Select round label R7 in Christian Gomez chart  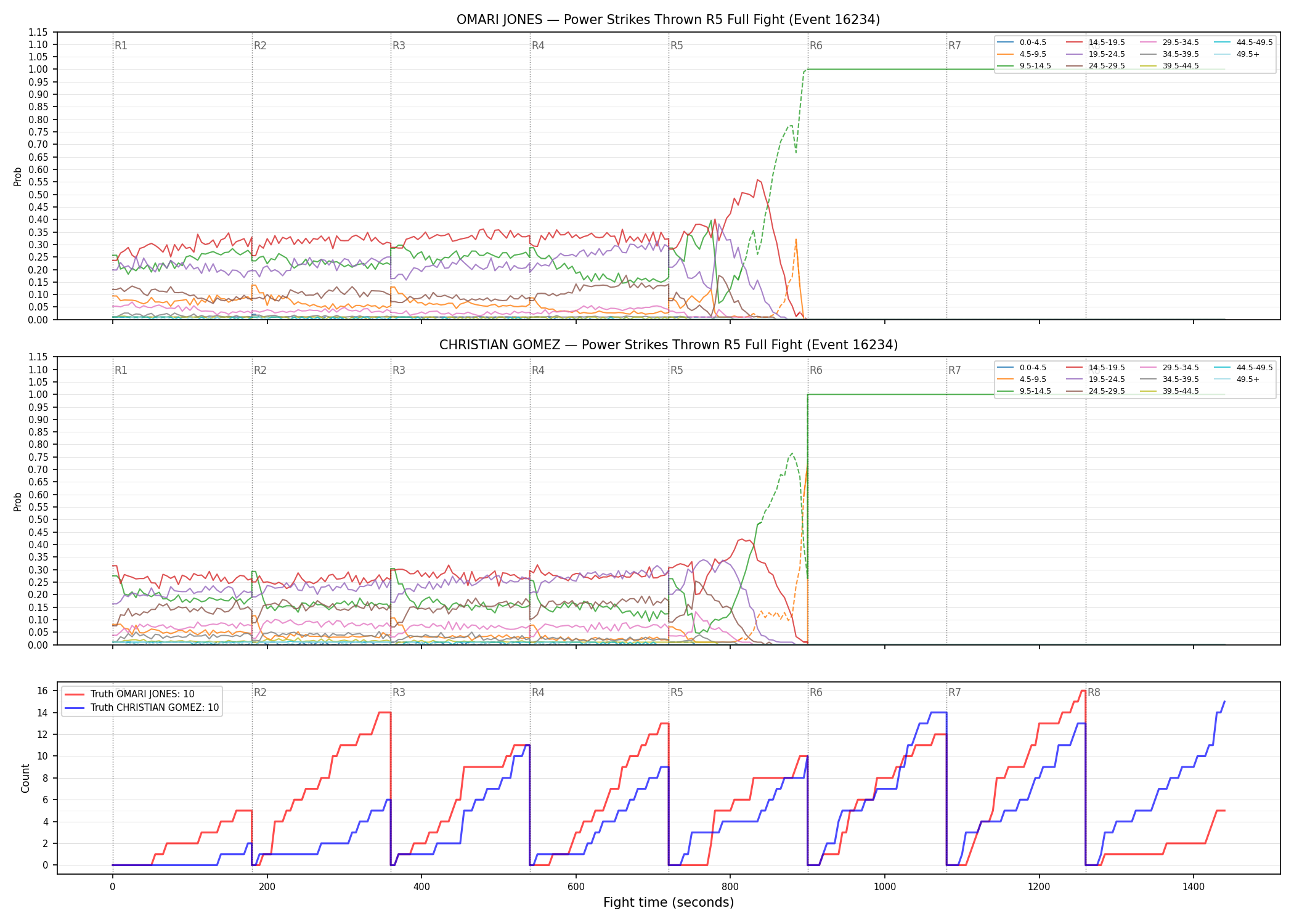coord(954,370)
